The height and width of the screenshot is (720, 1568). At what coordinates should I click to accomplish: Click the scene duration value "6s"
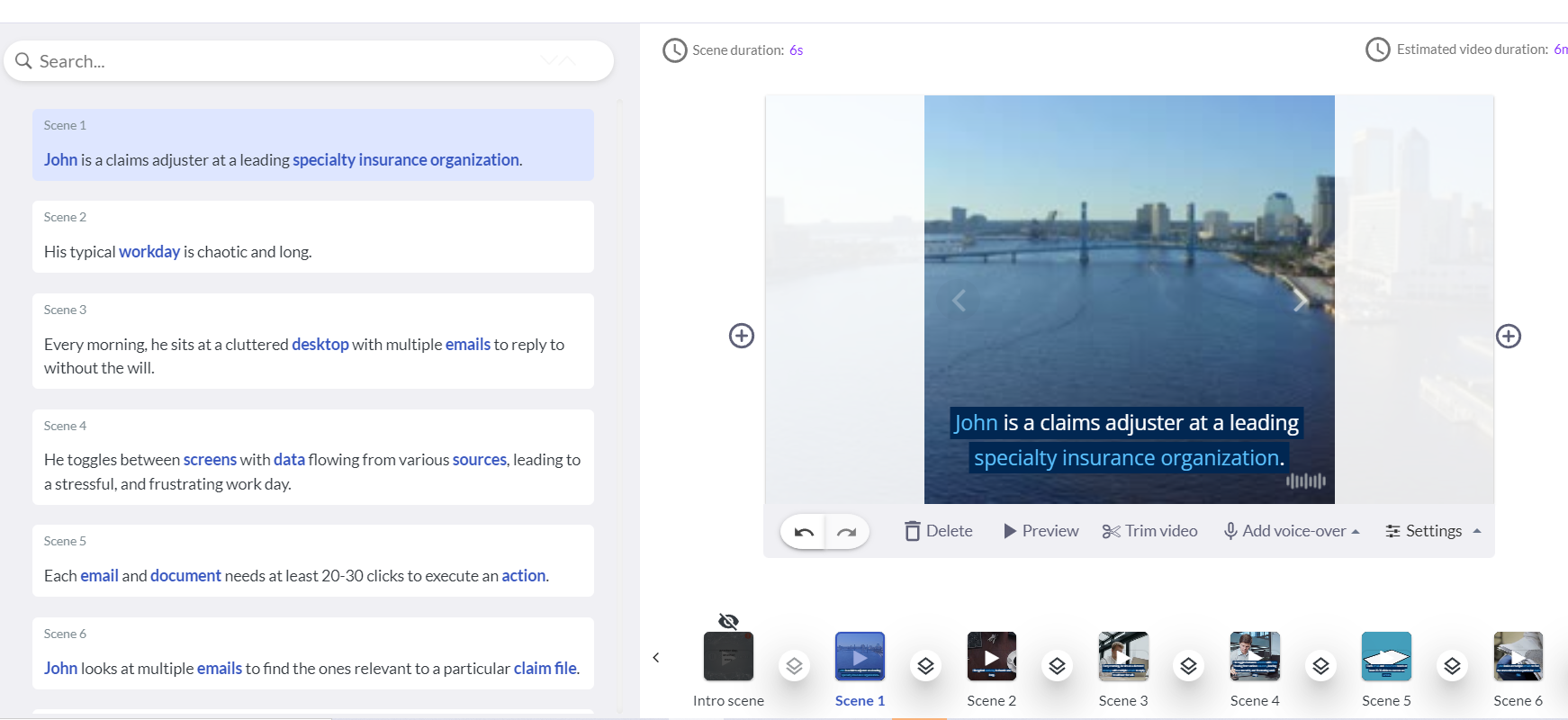coord(796,50)
